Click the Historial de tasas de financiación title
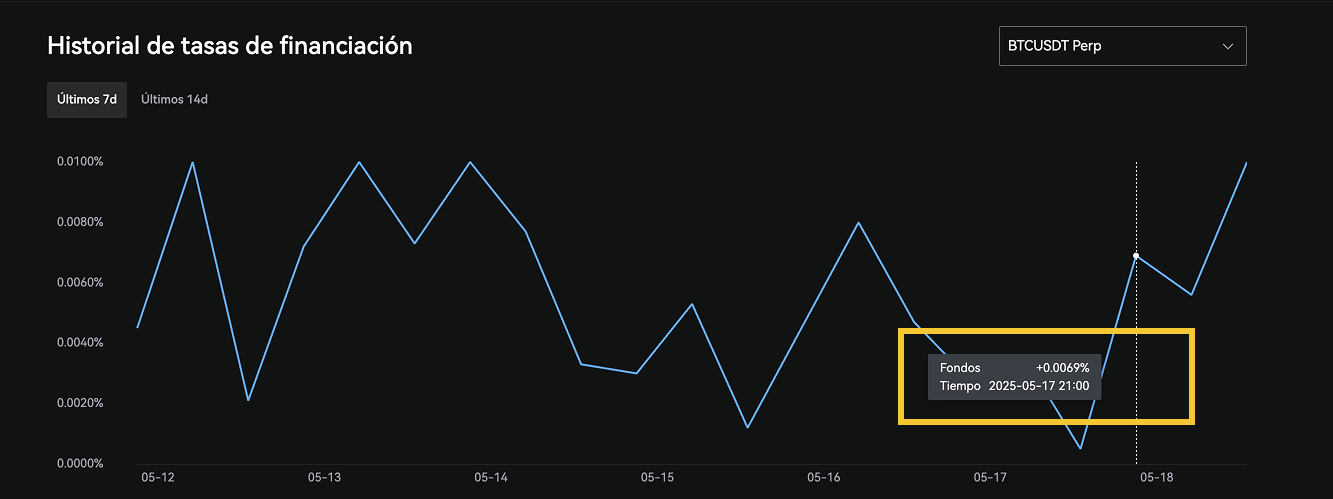This screenshot has width=1333, height=499. 230,46
